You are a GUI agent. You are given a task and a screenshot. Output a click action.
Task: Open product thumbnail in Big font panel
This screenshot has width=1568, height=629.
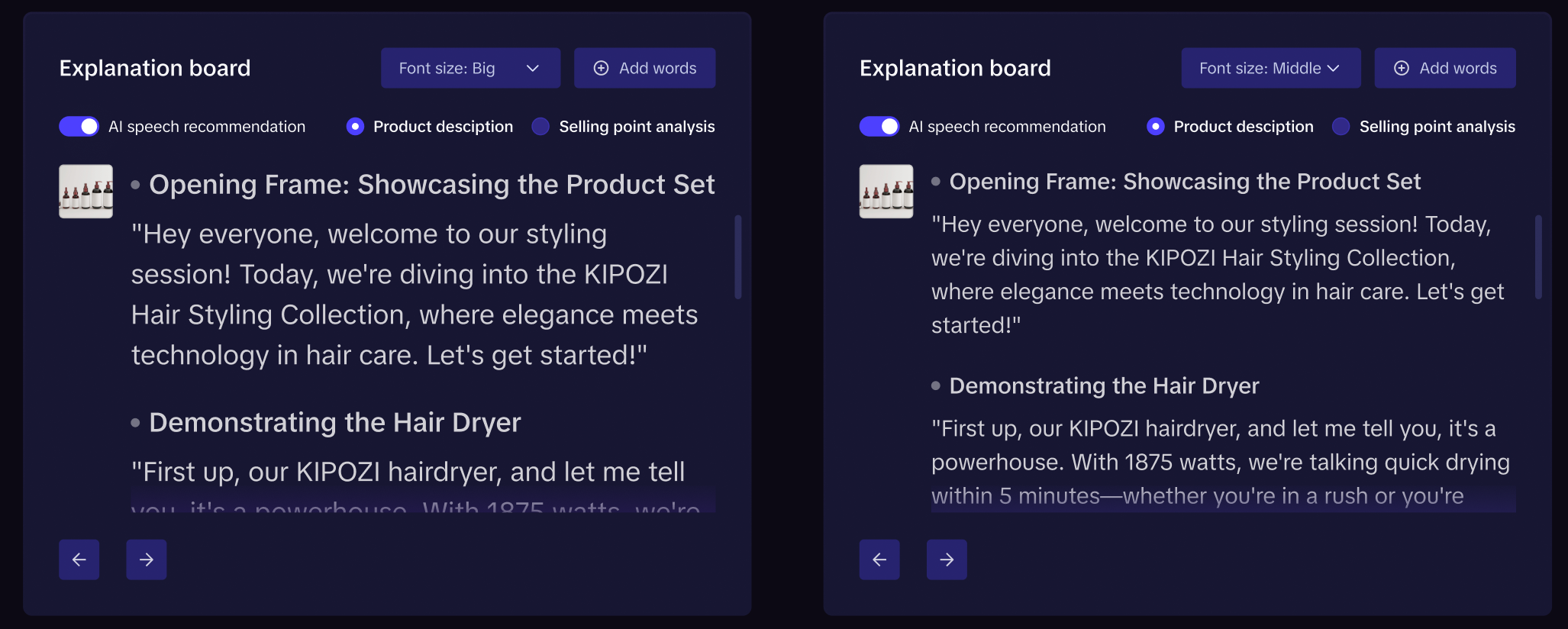coord(86,192)
